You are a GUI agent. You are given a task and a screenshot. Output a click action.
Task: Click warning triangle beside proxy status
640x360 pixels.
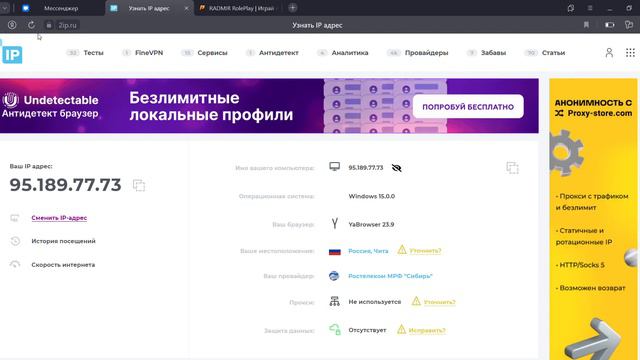(416, 301)
